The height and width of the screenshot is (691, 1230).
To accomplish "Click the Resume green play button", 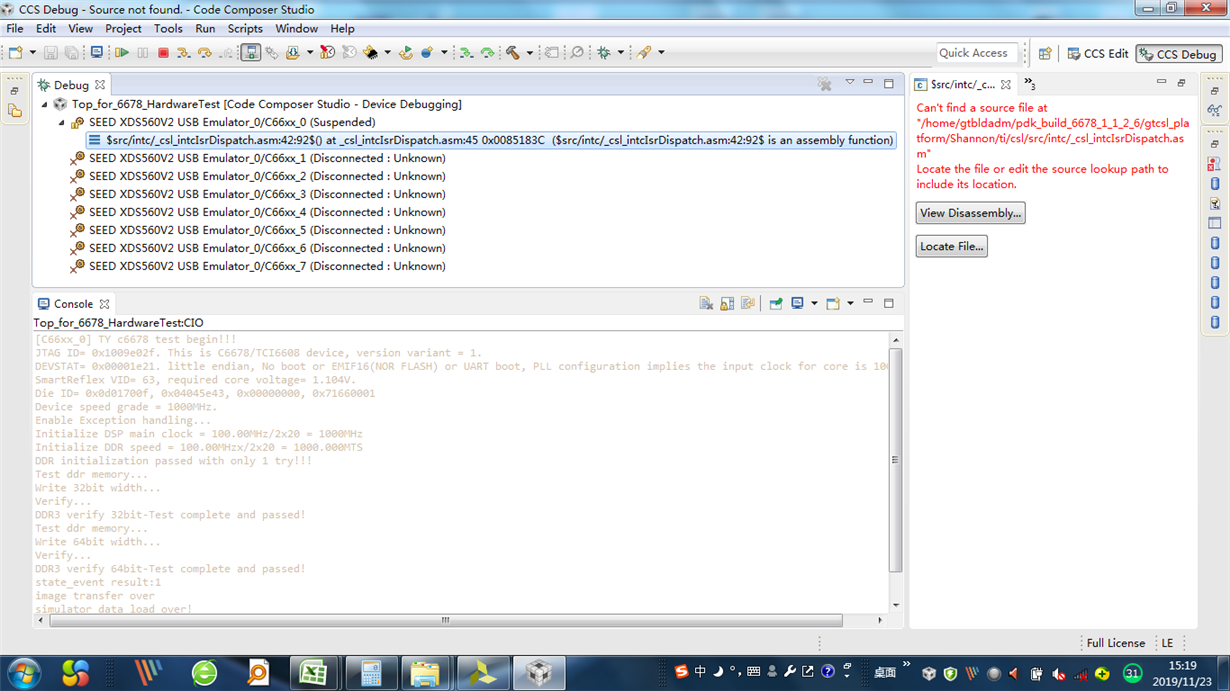I will [122, 52].
